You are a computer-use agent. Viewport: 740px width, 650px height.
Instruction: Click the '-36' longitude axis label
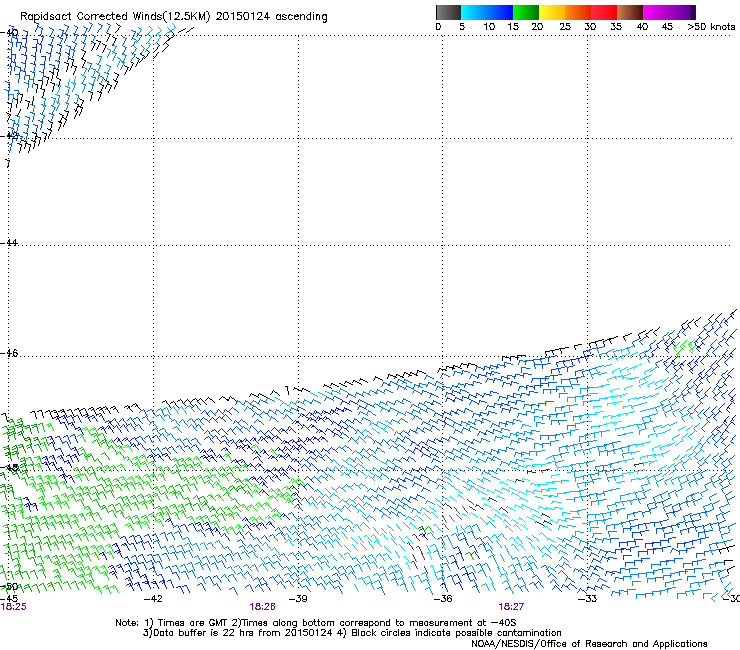point(443,599)
